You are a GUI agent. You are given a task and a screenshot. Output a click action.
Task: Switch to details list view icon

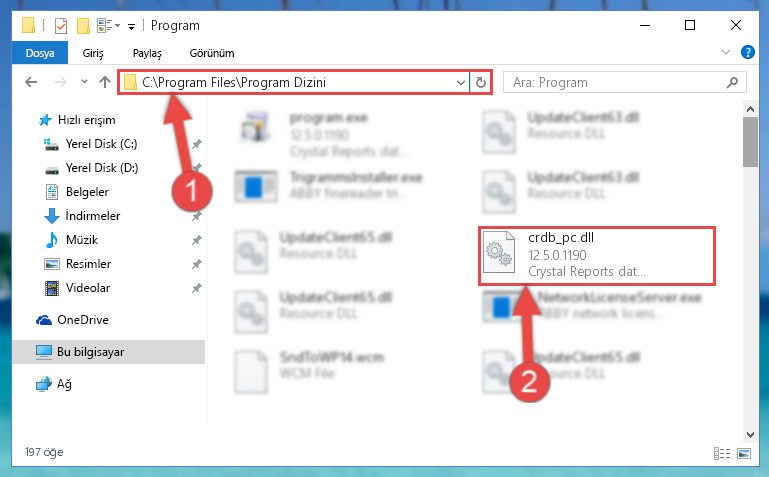click(x=722, y=453)
